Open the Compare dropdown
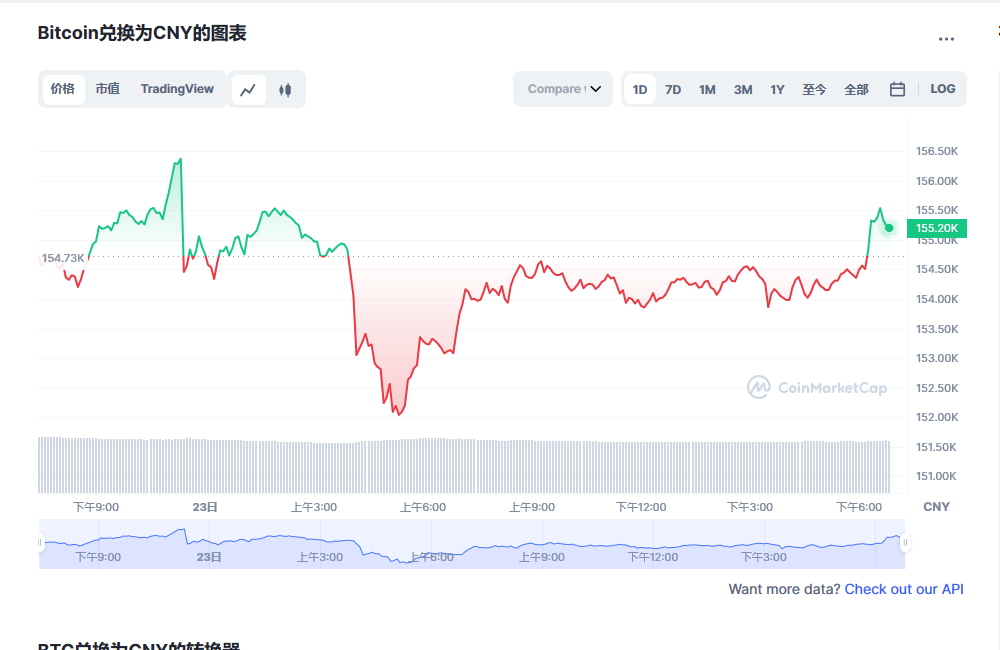 563,89
